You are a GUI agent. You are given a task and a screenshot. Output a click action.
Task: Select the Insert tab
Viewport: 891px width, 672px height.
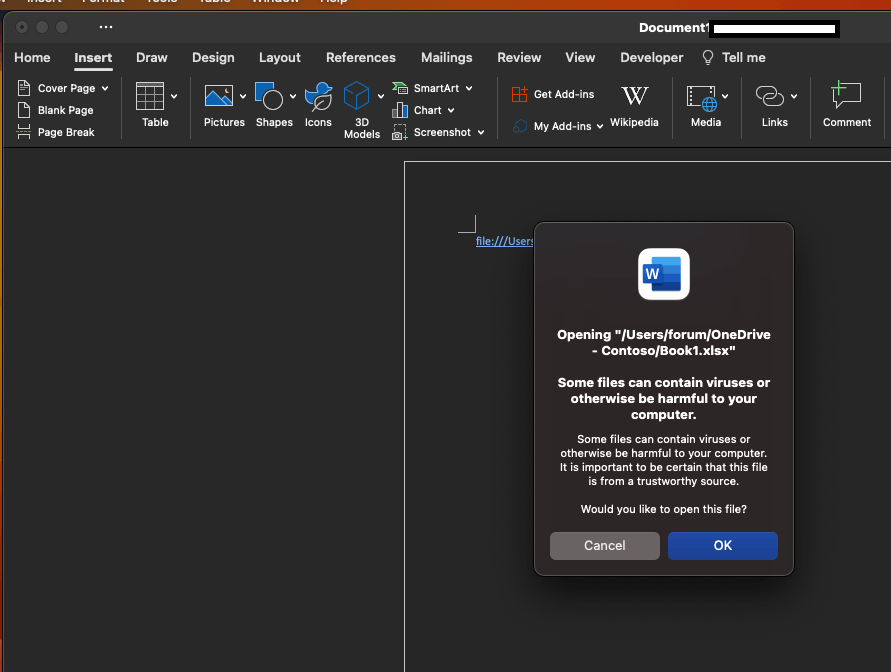point(93,57)
